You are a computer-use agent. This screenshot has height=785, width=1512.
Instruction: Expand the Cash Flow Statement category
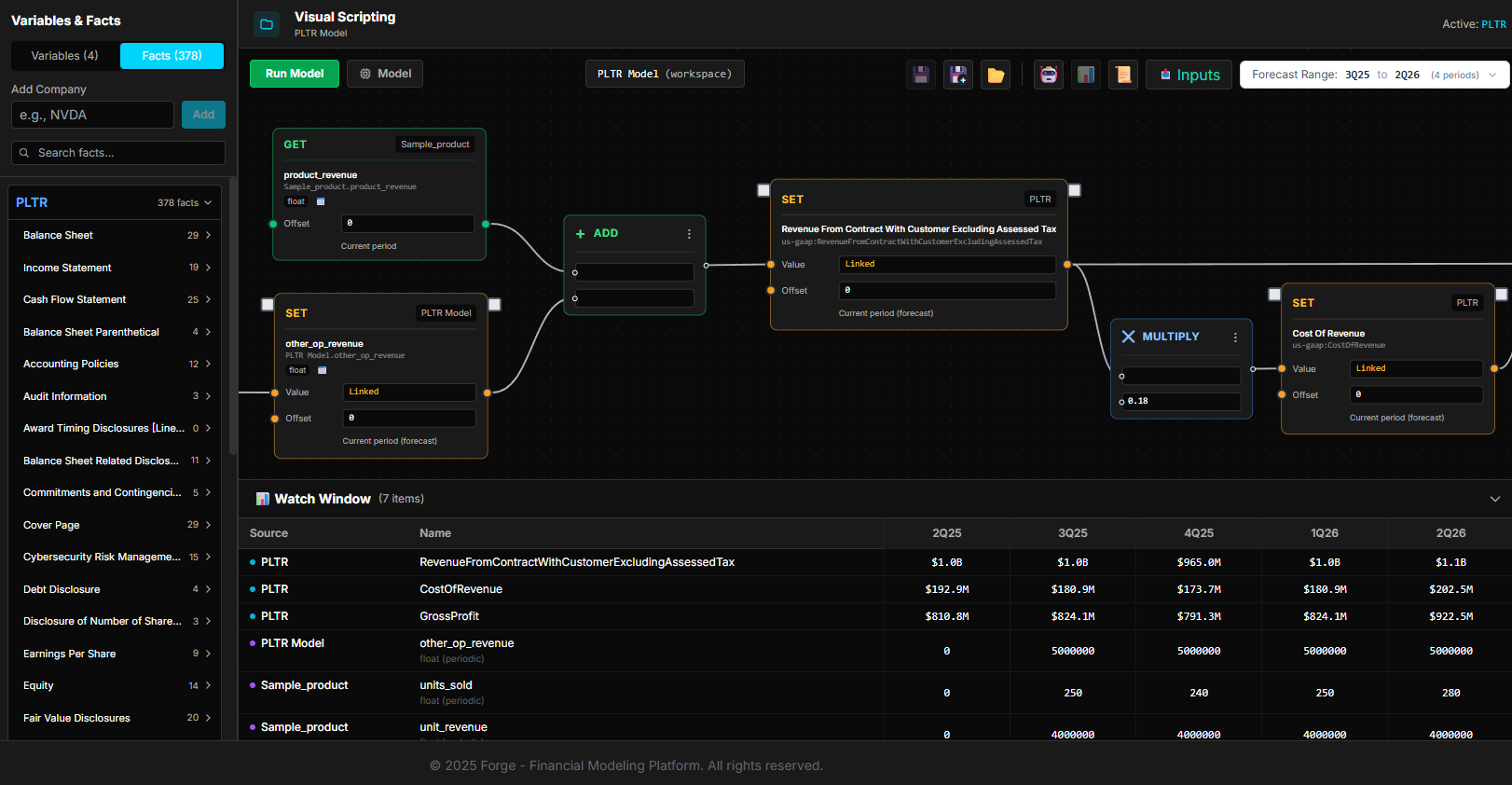(x=114, y=299)
